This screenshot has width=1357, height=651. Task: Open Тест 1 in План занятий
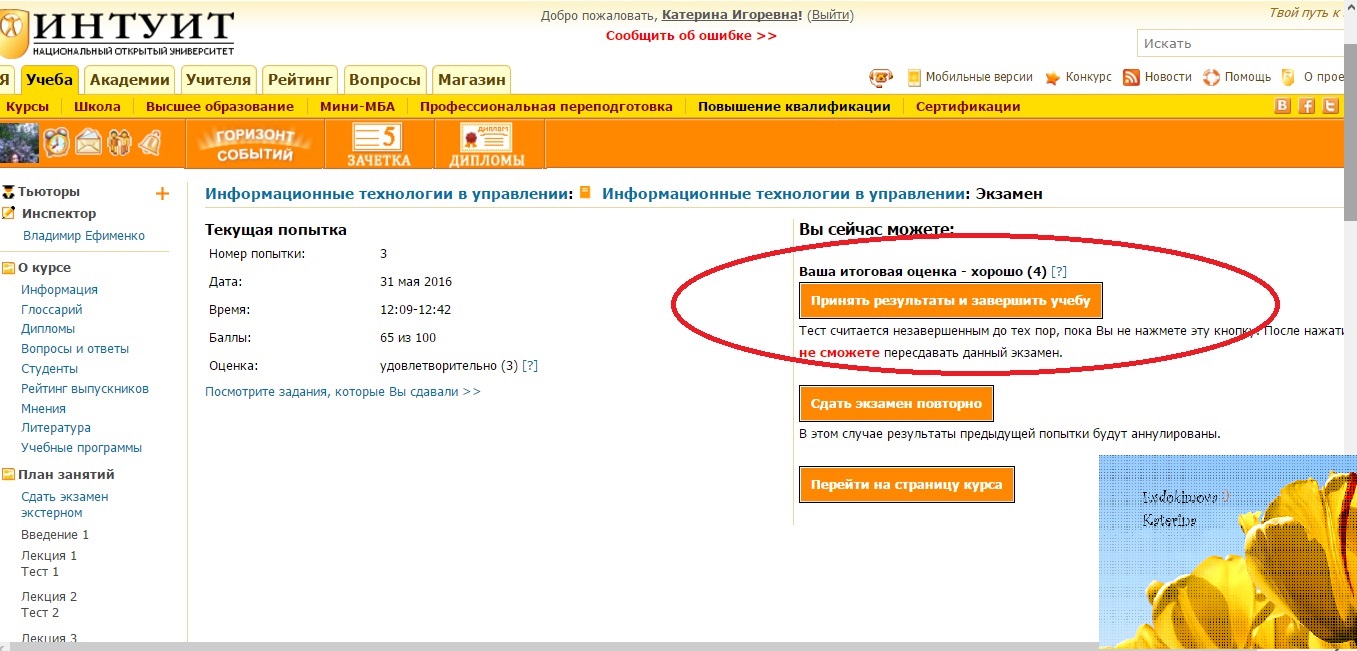(x=40, y=572)
